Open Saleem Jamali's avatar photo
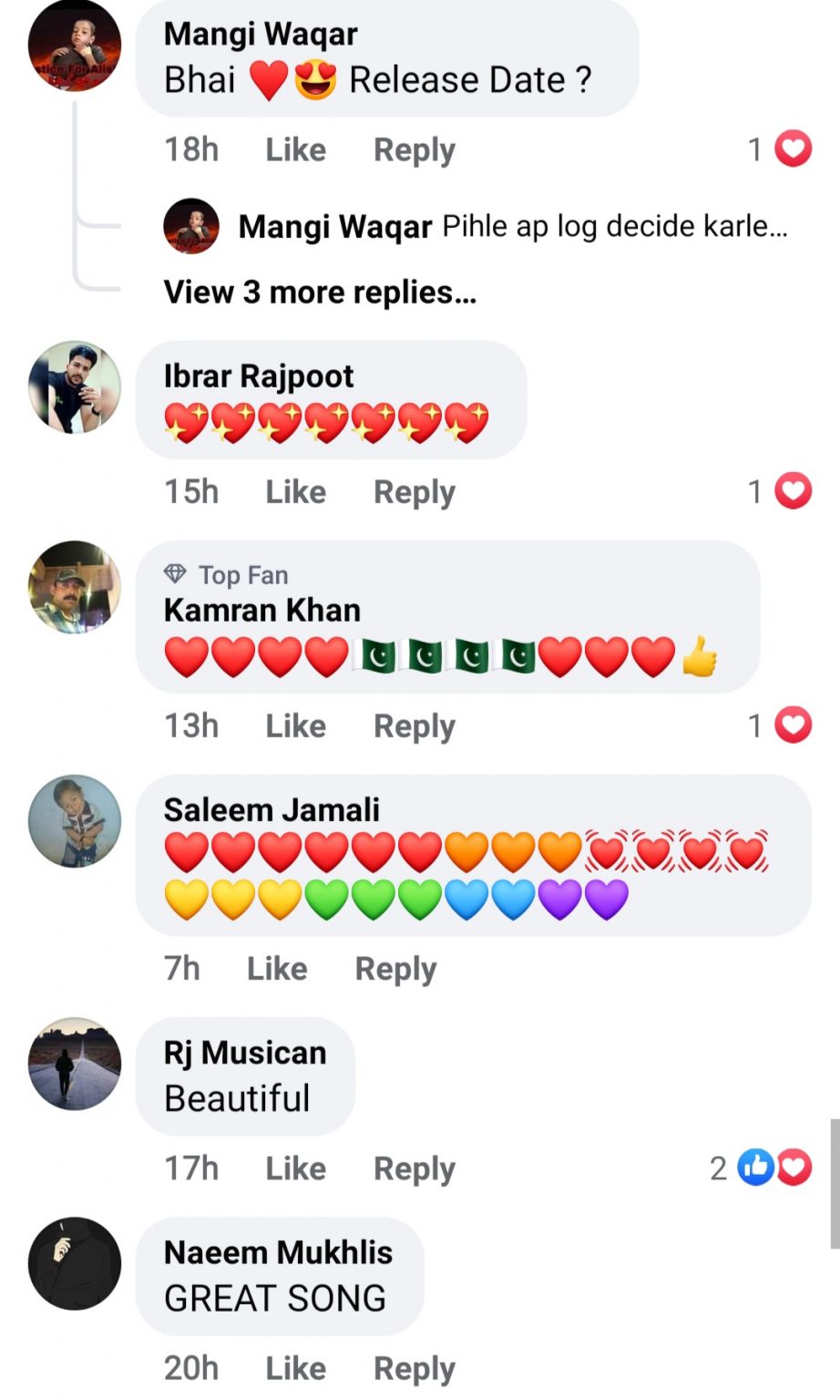The image size is (840, 1400). (75, 821)
